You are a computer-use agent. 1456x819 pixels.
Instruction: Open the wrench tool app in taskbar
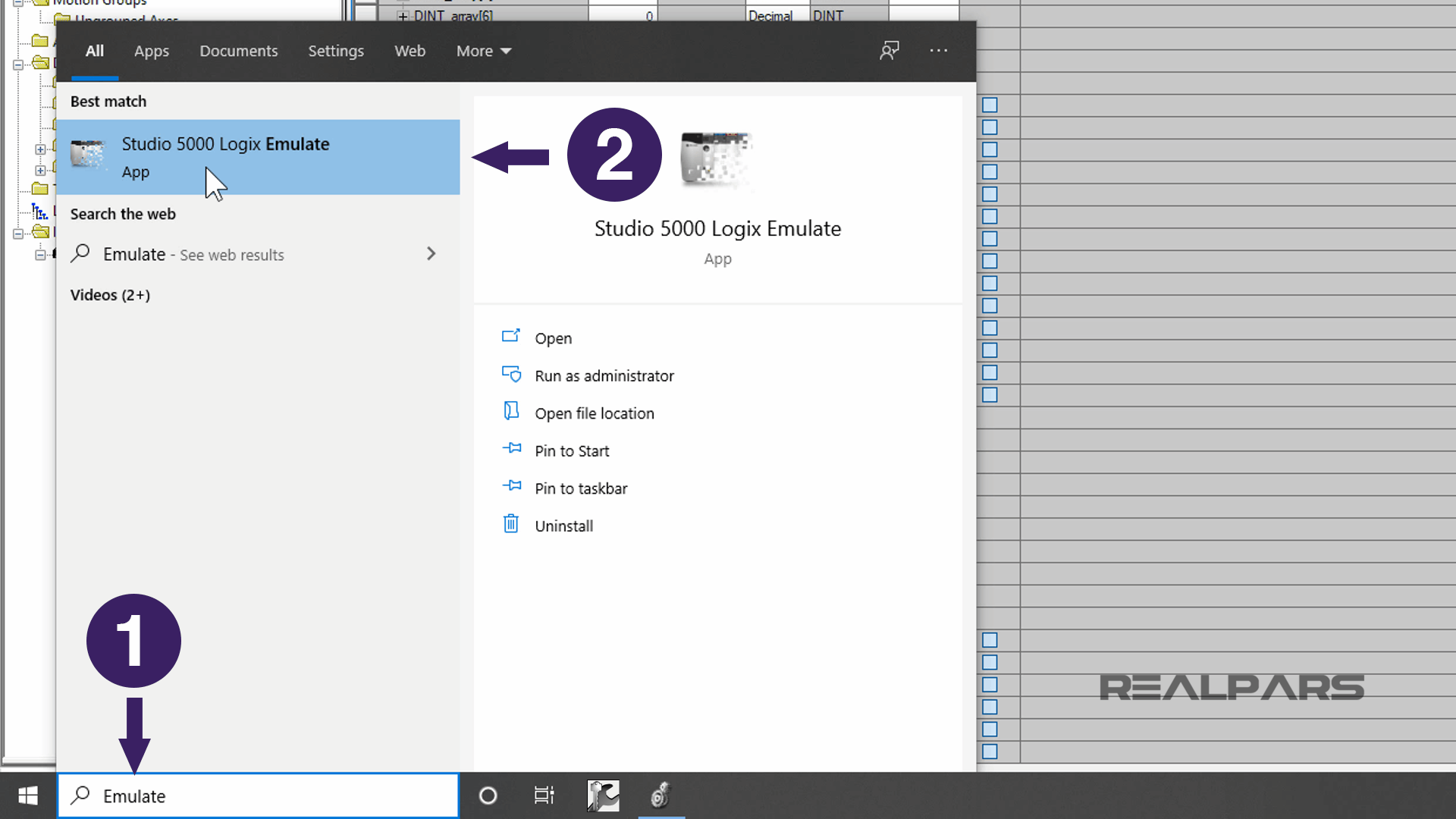click(603, 795)
